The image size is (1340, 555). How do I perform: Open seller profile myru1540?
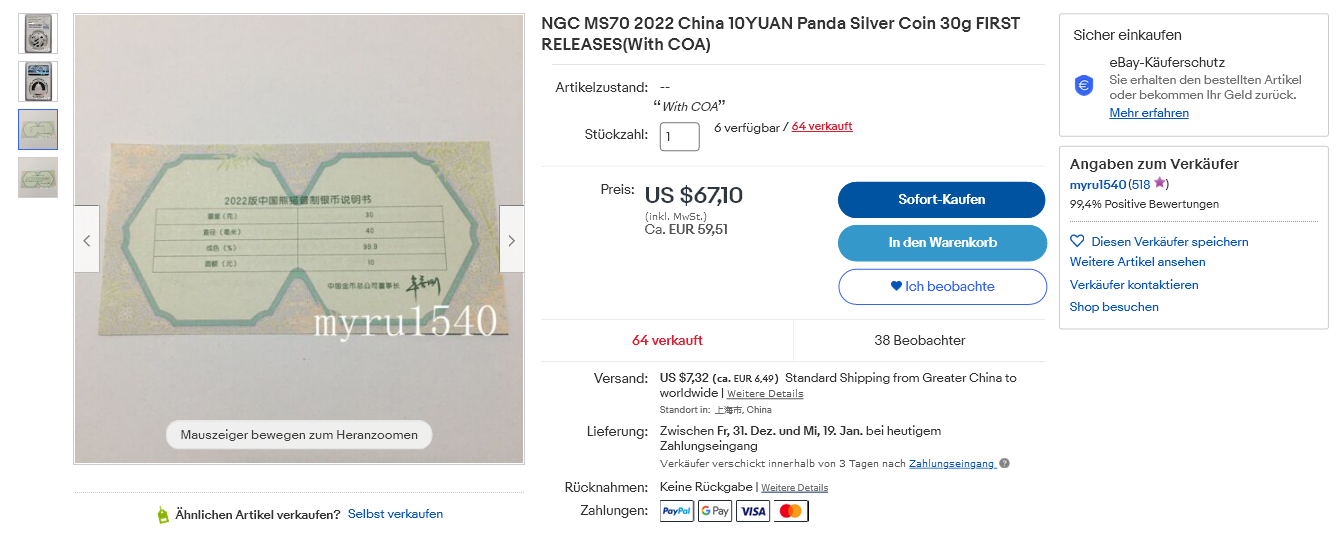[1098, 184]
